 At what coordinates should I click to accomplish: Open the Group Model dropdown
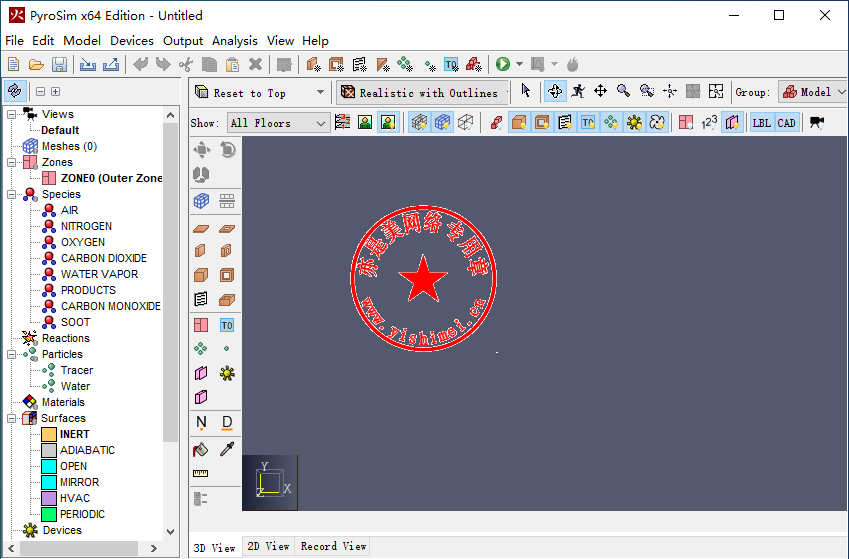tap(813, 92)
